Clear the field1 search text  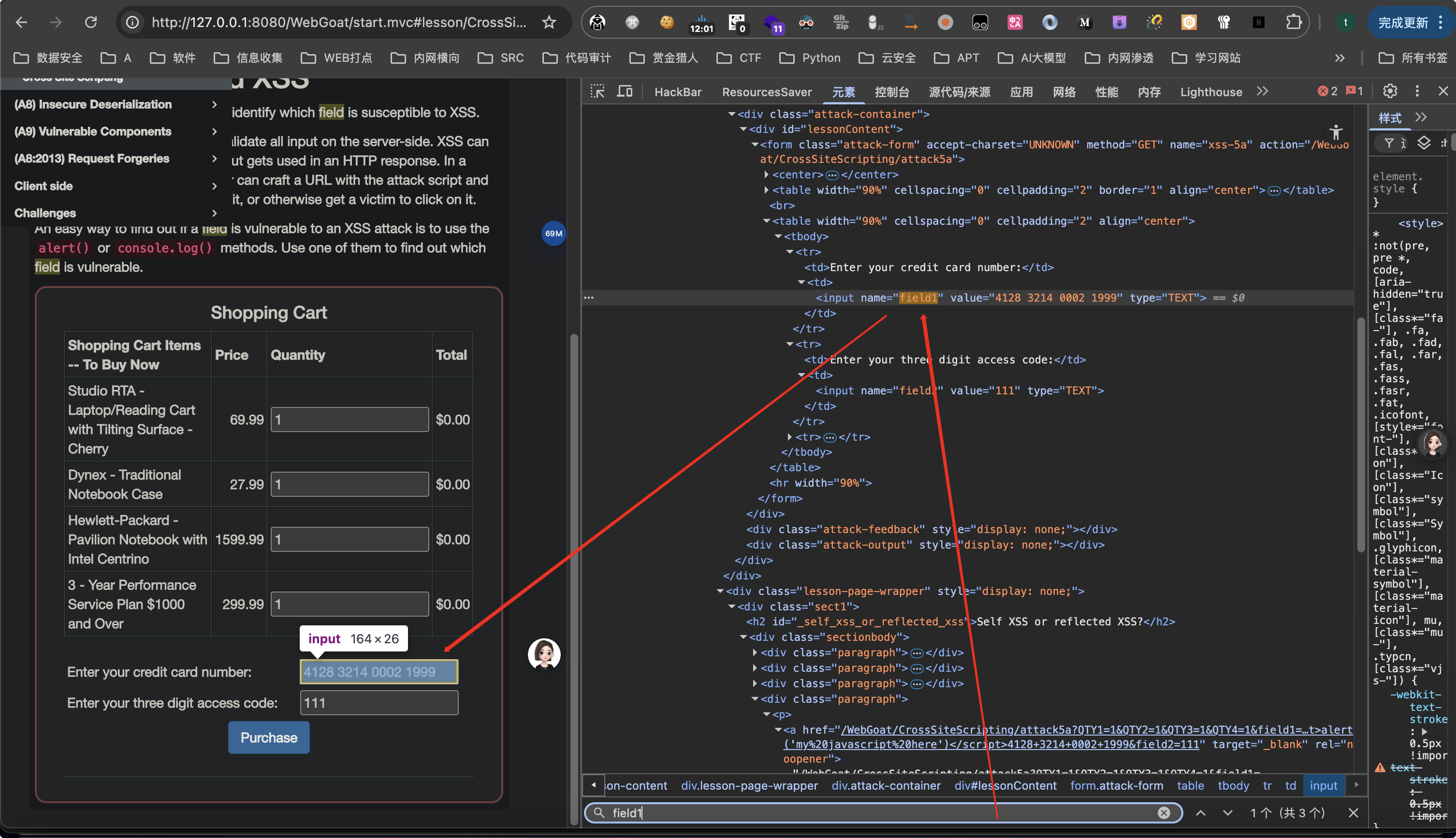click(x=1164, y=813)
